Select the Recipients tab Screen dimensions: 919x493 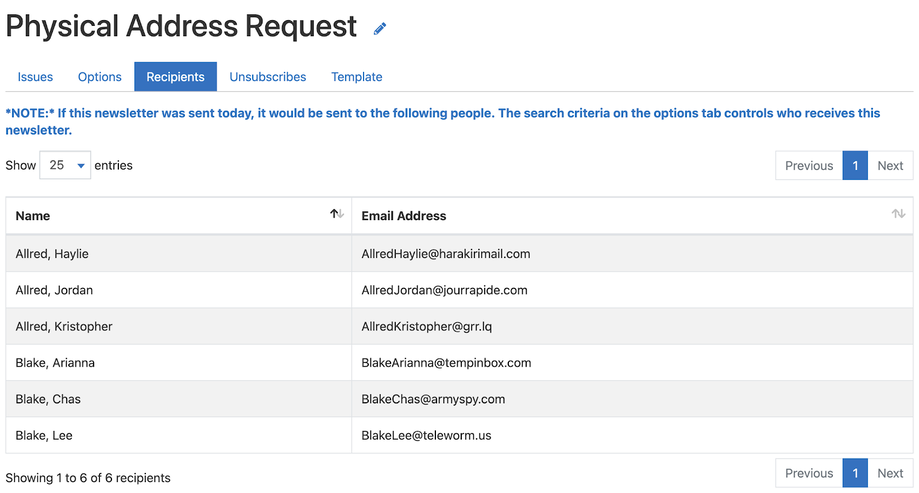click(175, 77)
